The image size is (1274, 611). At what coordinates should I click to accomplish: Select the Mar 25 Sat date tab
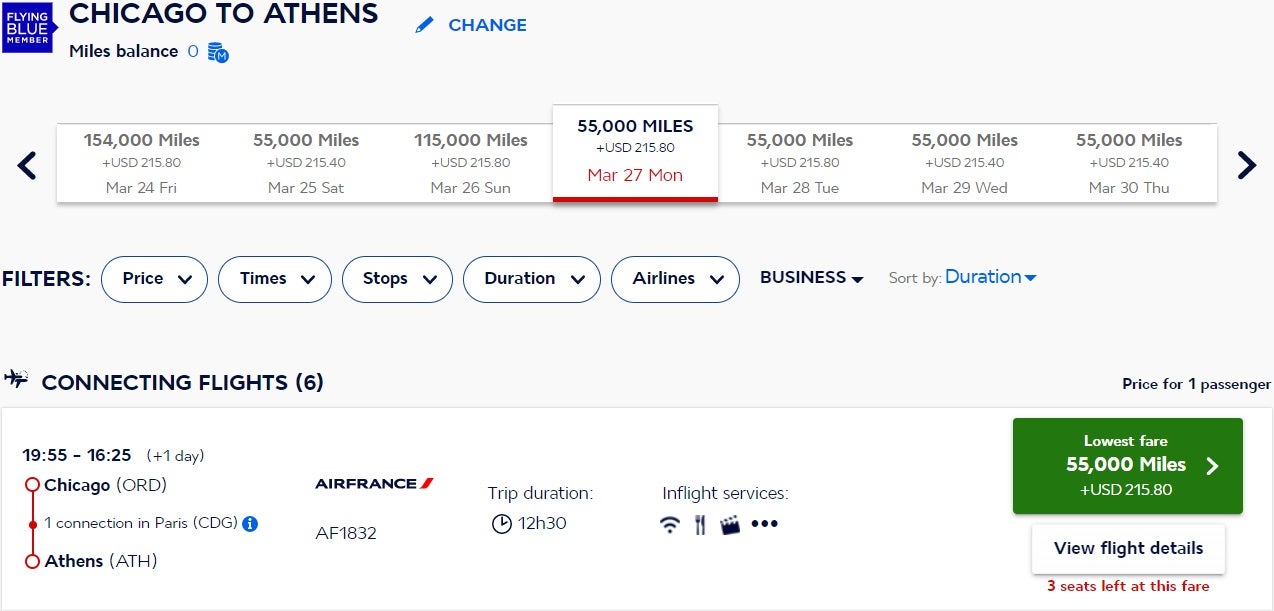[306, 163]
